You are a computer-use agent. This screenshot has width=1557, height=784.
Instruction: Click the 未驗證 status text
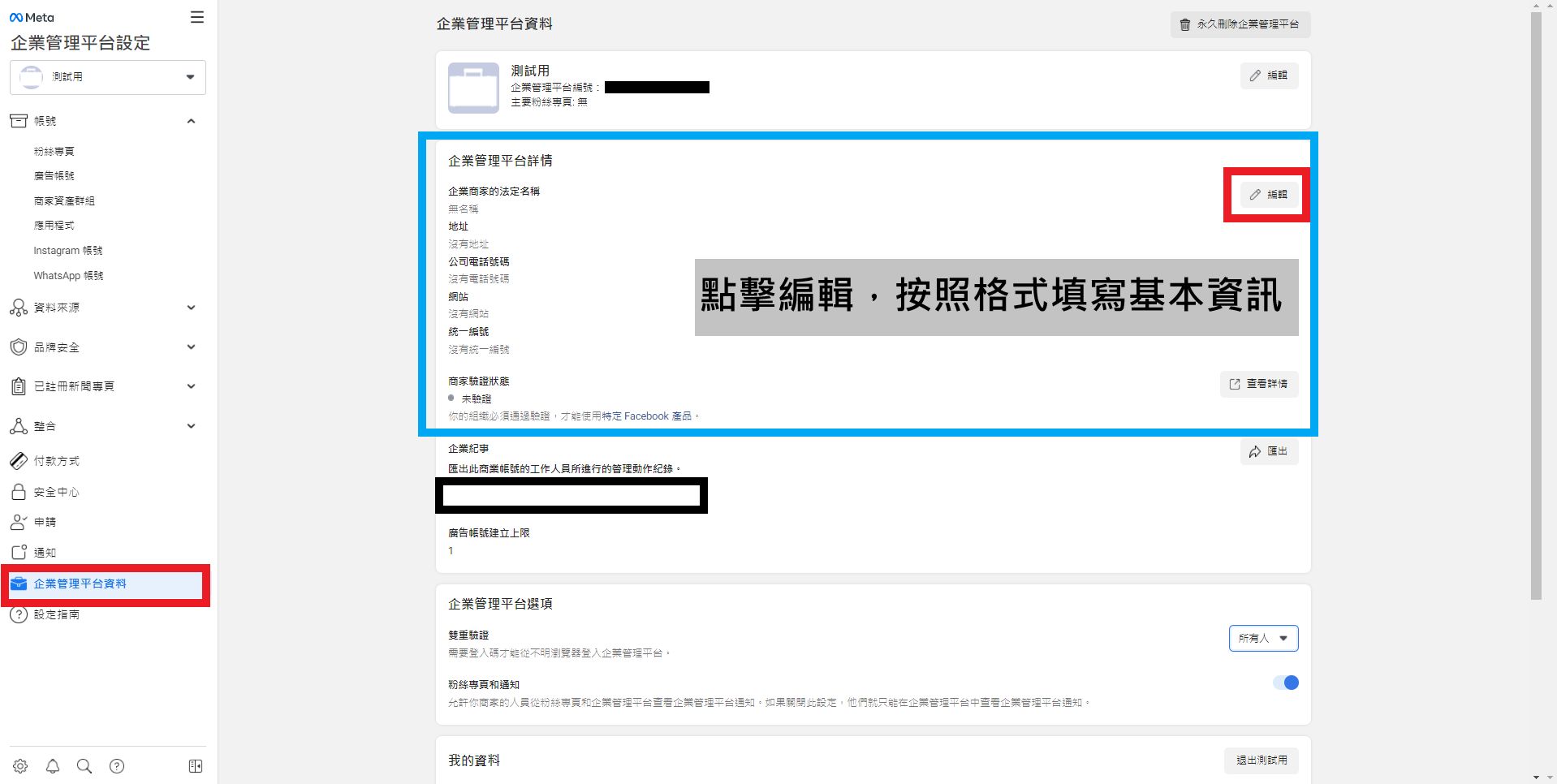pyautogui.click(x=477, y=399)
